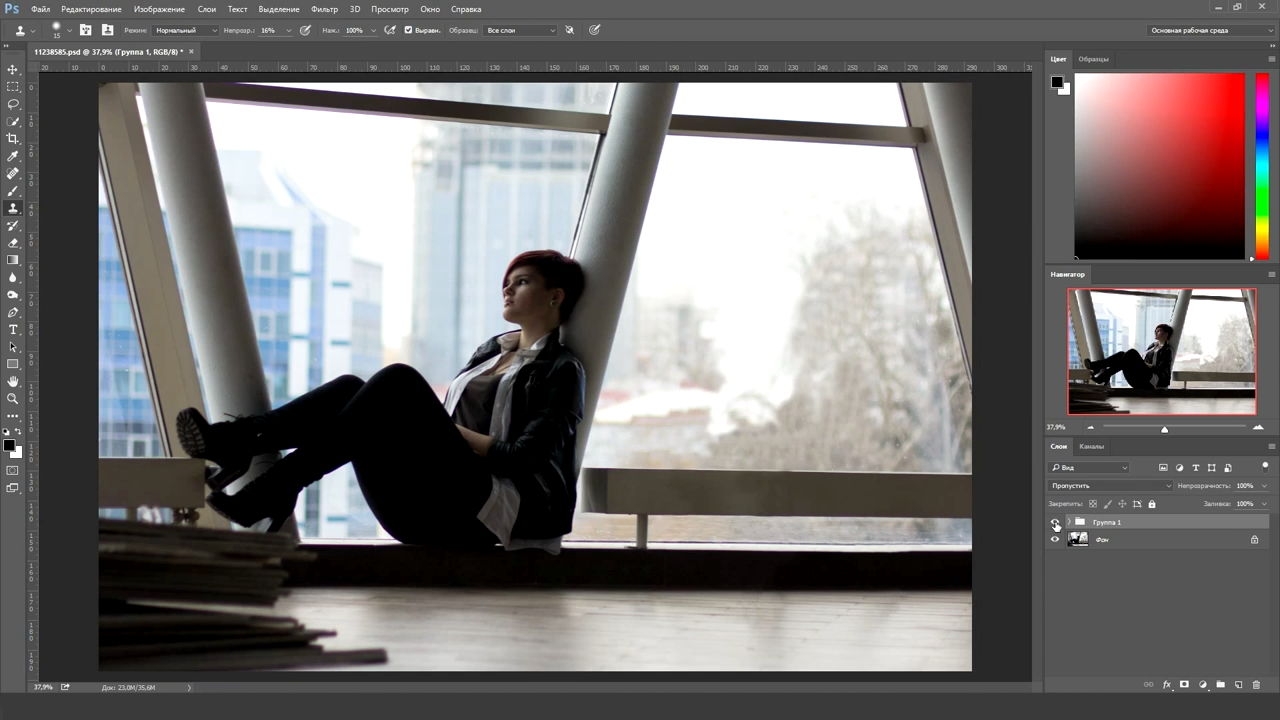
Task: Select the Healing Brush tool
Action: point(13,174)
